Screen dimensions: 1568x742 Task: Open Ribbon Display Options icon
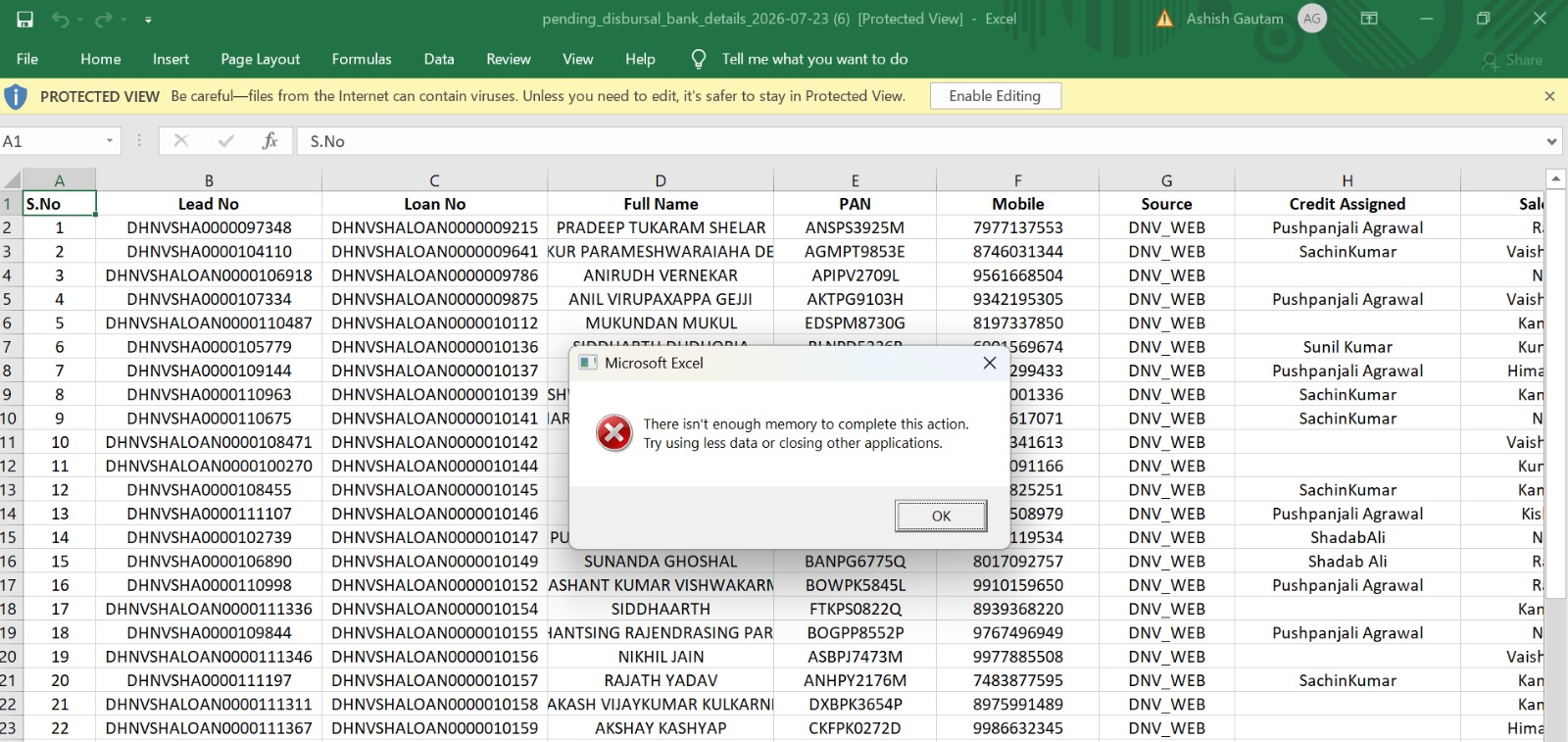pos(1369,19)
